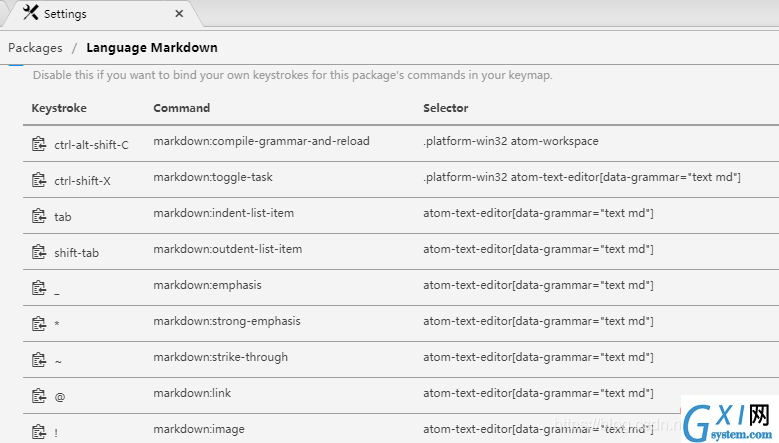Go back to Packages breadcrumb

tap(35, 48)
